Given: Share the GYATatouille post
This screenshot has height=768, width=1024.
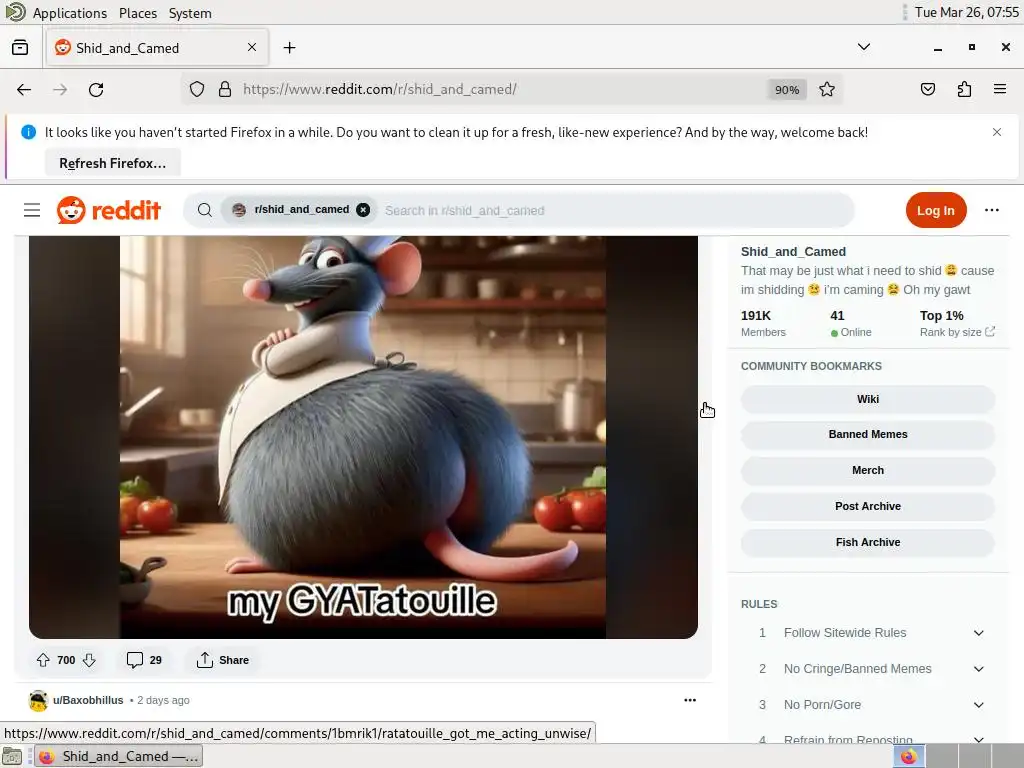Looking at the screenshot, I should click(x=223, y=660).
